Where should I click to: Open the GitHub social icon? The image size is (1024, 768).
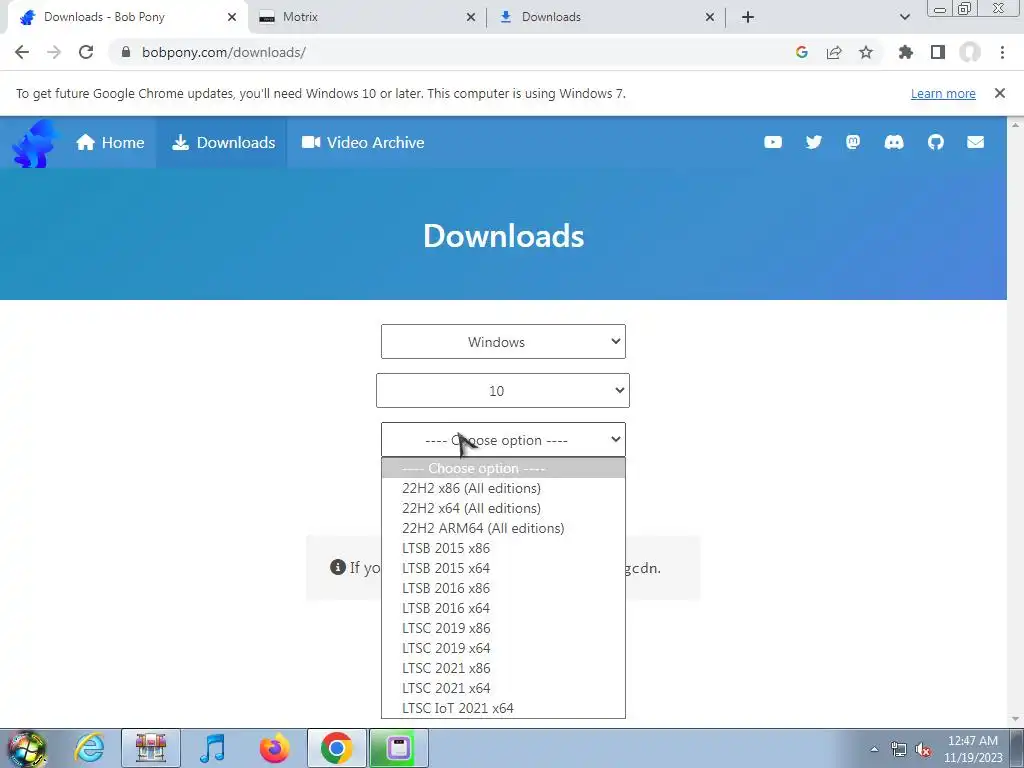tap(935, 142)
